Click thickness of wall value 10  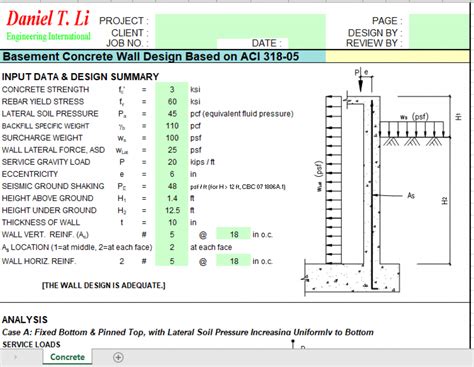coord(172,222)
